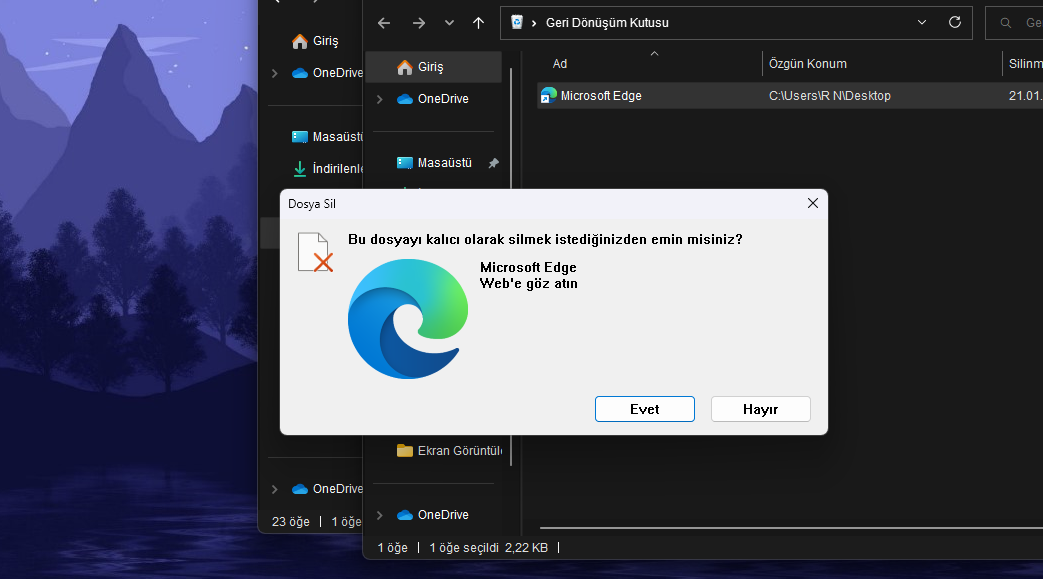Viewport: 1043px width, 579px height.
Task: Refresh the Geri Dönüşüm Kutusu view
Action: pos(955,23)
